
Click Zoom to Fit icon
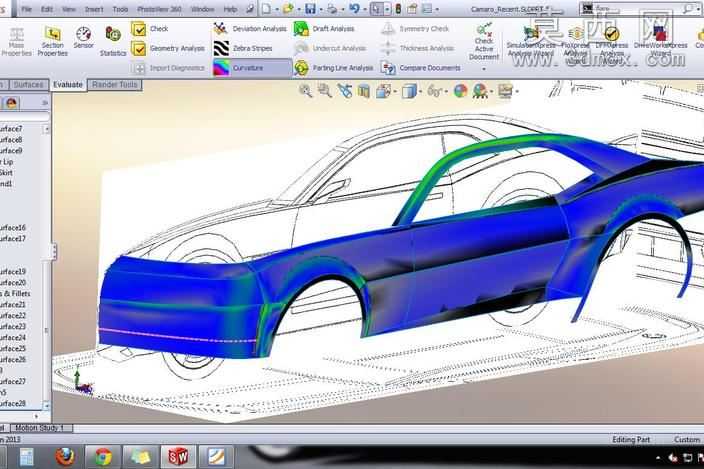[306, 91]
